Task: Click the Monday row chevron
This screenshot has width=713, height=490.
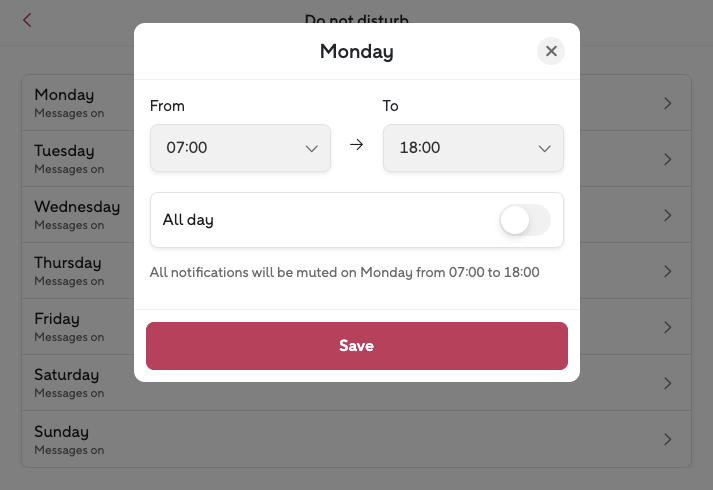Action: 668,103
